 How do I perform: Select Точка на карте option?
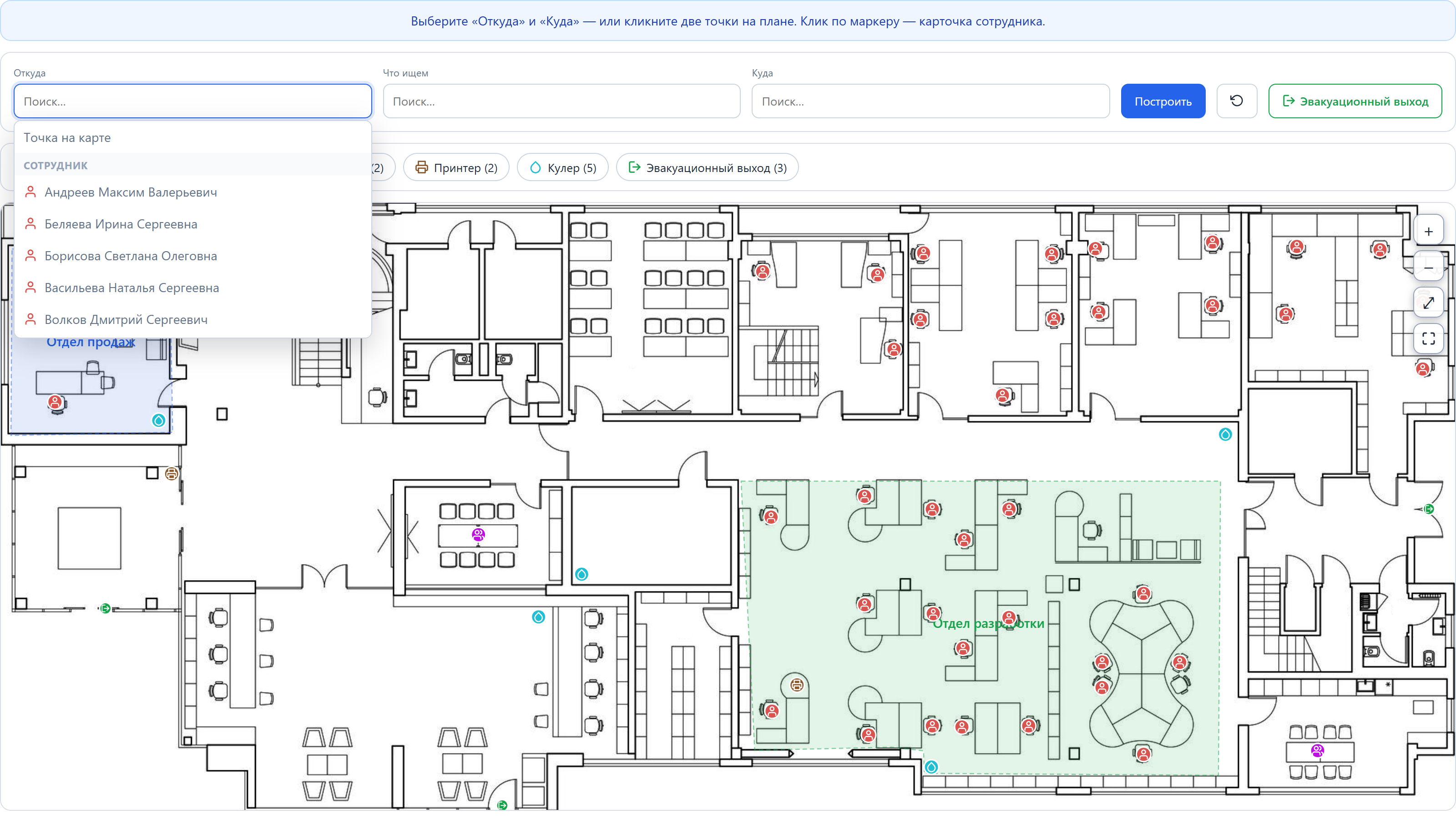[x=193, y=137]
